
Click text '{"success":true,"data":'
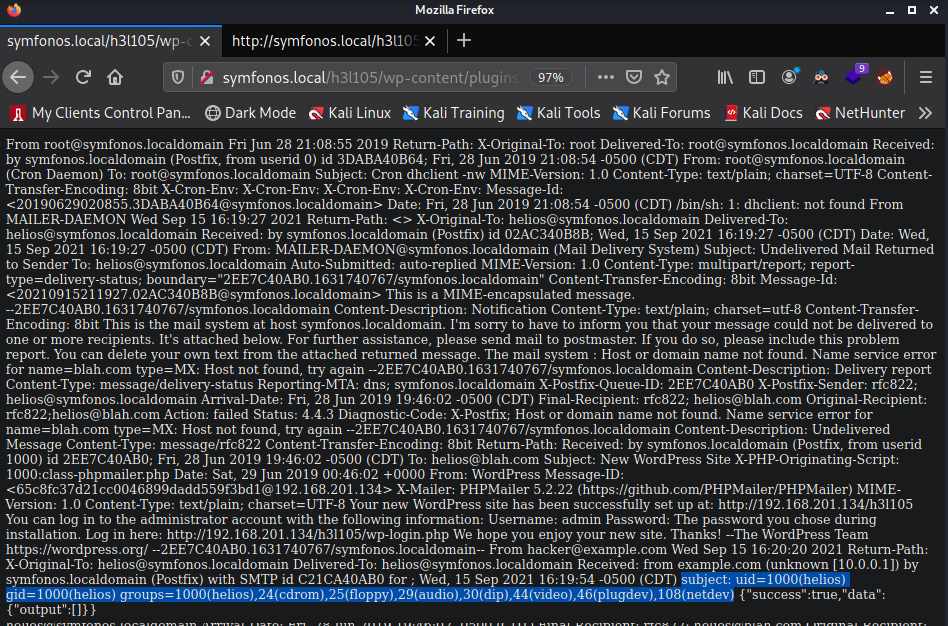click(x=812, y=595)
